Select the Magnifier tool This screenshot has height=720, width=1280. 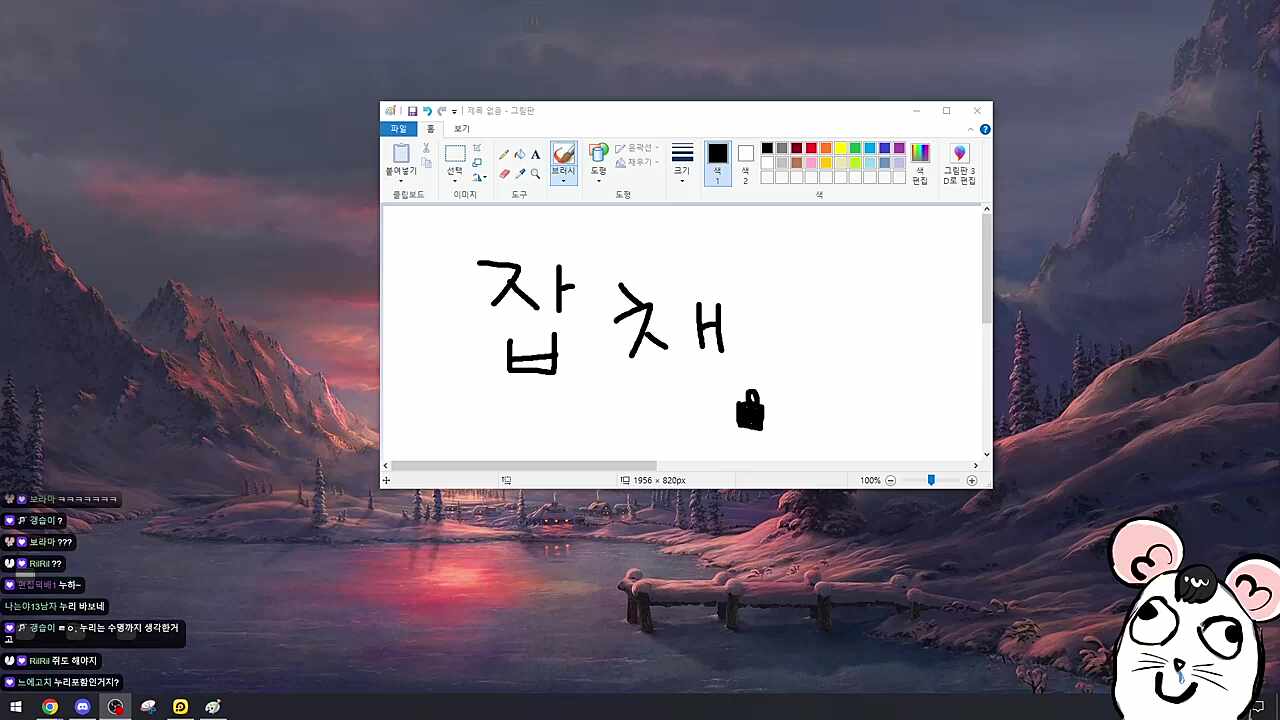click(x=535, y=173)
